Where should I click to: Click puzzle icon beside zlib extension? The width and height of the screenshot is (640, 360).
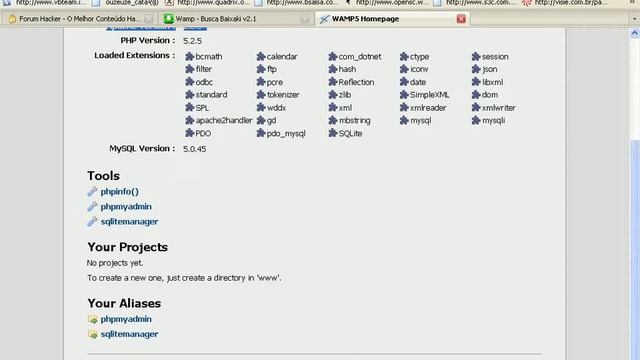pos(333,95)
